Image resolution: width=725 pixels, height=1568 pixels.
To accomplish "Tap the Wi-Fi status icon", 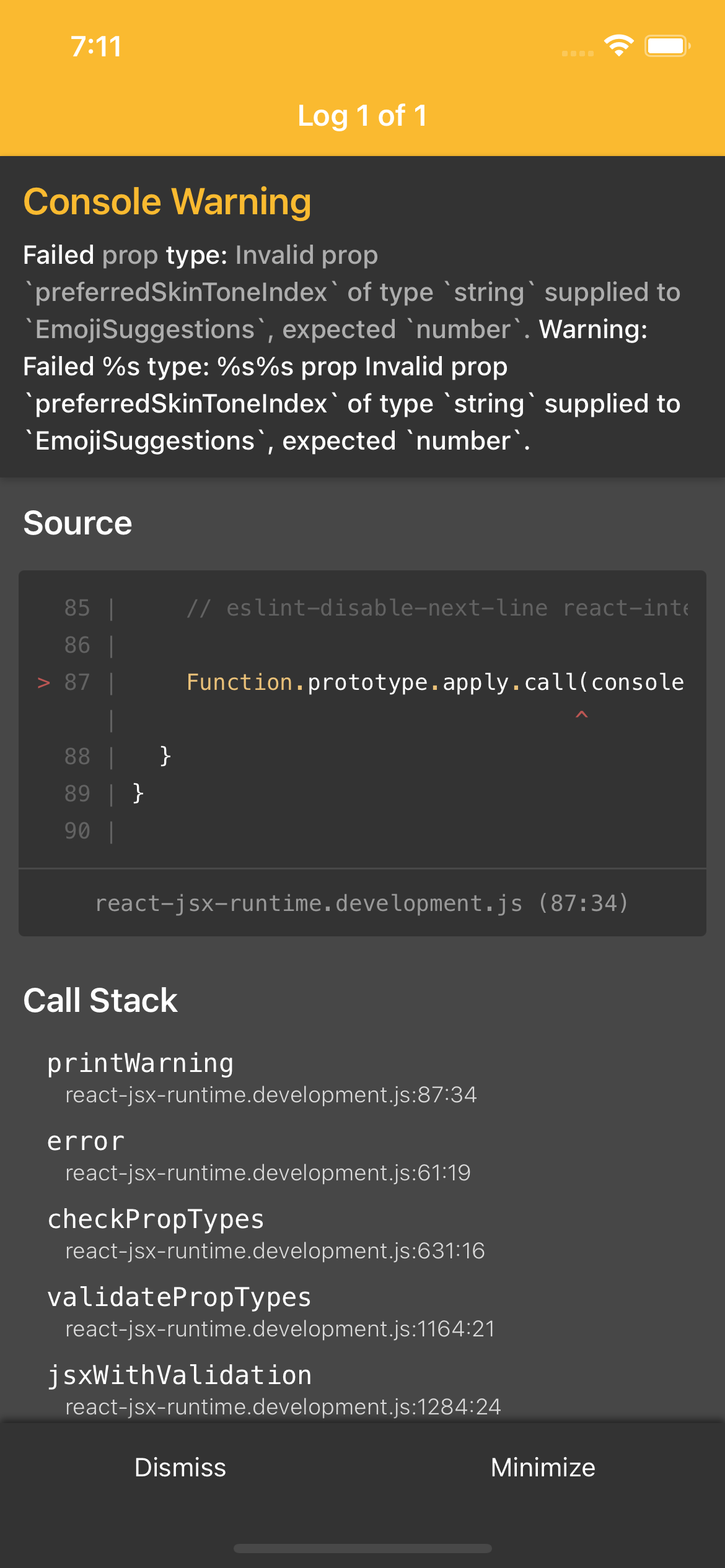I will click(x=618, y=46).
